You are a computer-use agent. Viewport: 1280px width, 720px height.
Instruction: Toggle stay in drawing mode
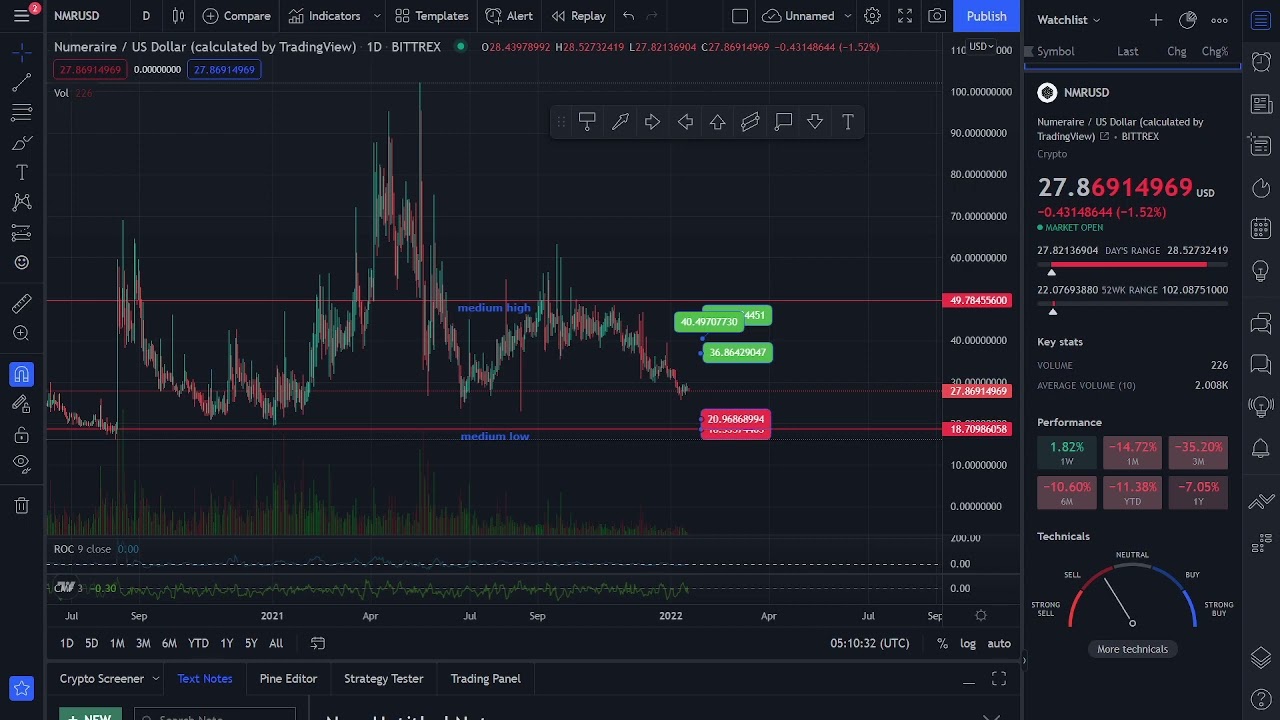(21, 404)
